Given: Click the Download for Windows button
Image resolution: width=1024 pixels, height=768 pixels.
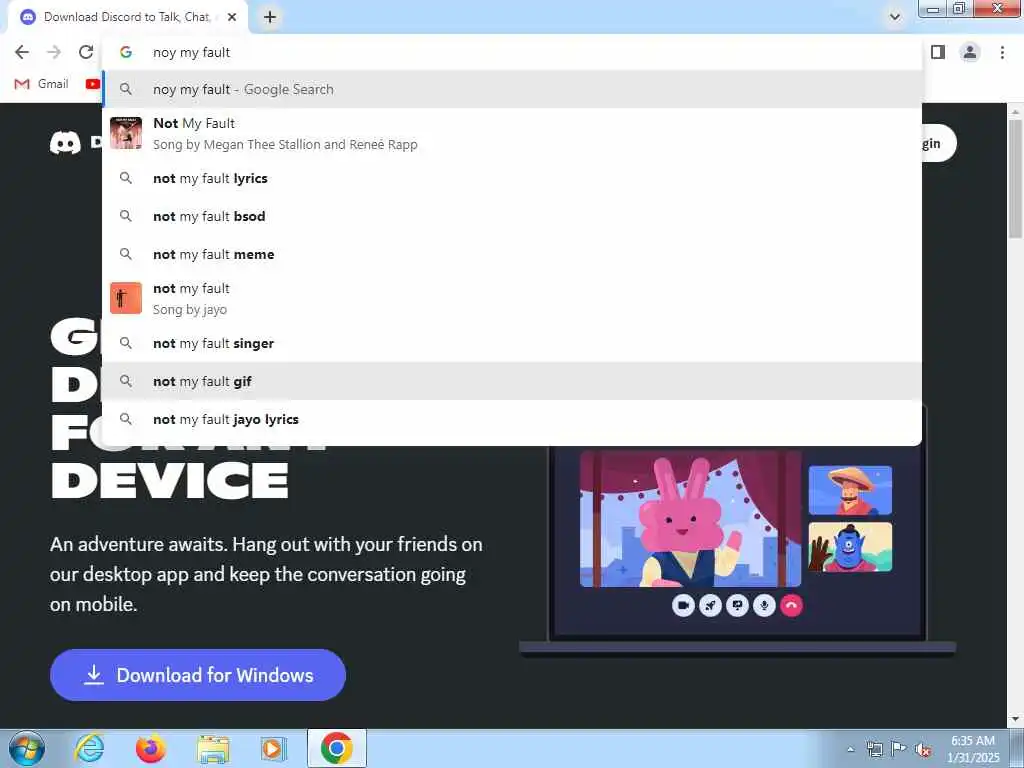Looking at the screenshot, I should pos(198,675).
